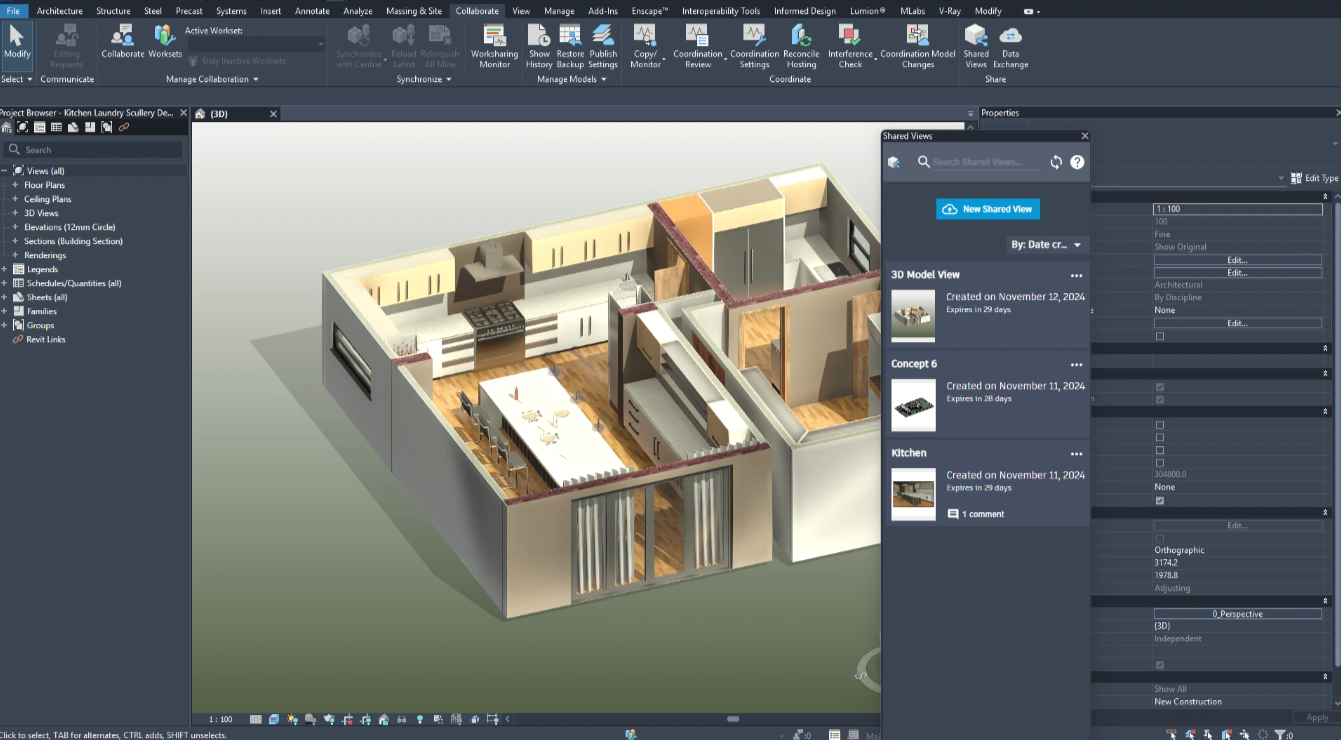Open the Worksets dialog

[165, 43]
